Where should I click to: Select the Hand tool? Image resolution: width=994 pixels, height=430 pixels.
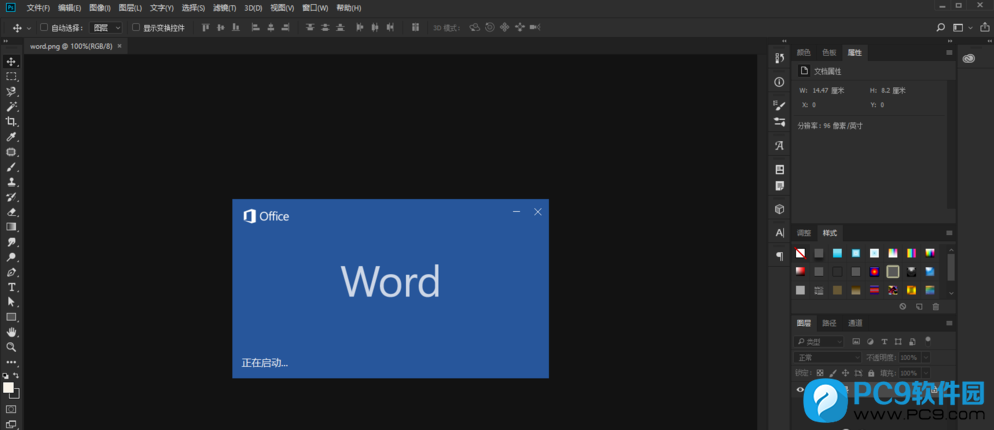11,332
